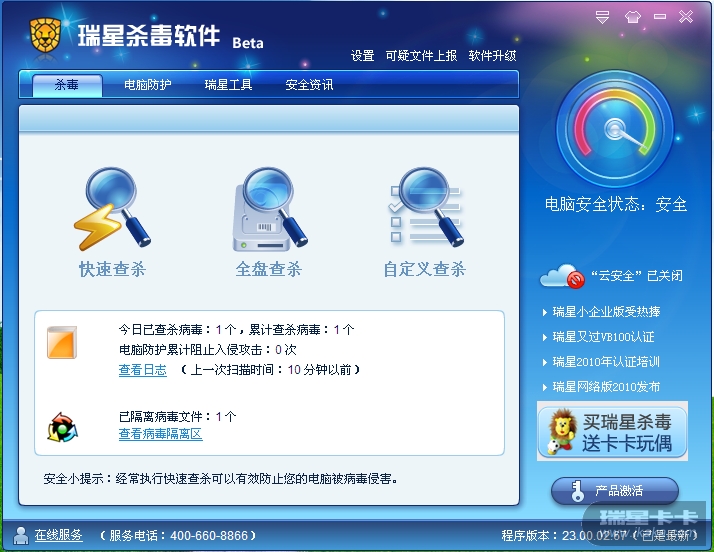Click the 自定义查杀 label
This screenshot has width=714, height=552.
tap(425, 269)
